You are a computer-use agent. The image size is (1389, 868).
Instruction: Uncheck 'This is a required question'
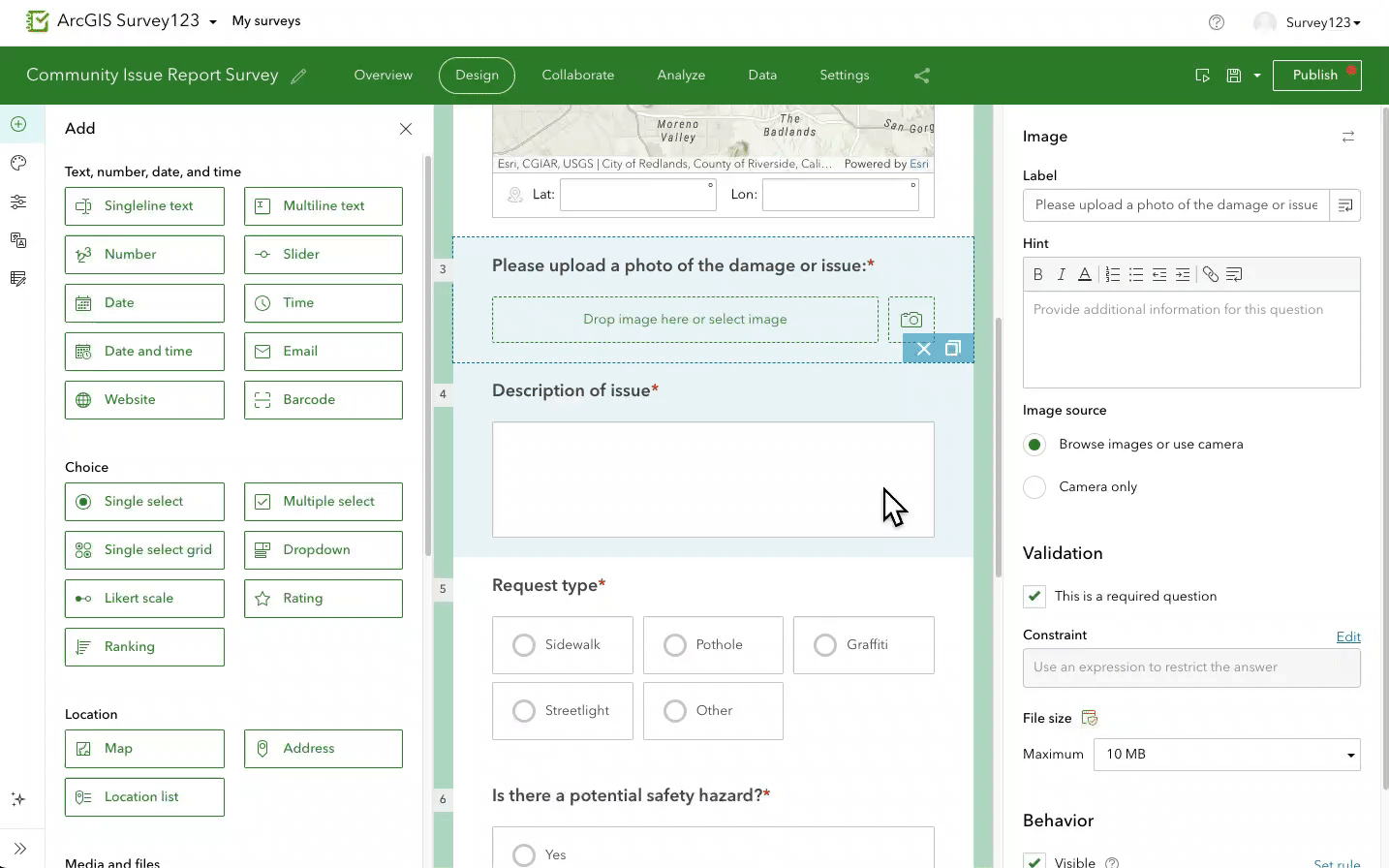(1034, 596)
